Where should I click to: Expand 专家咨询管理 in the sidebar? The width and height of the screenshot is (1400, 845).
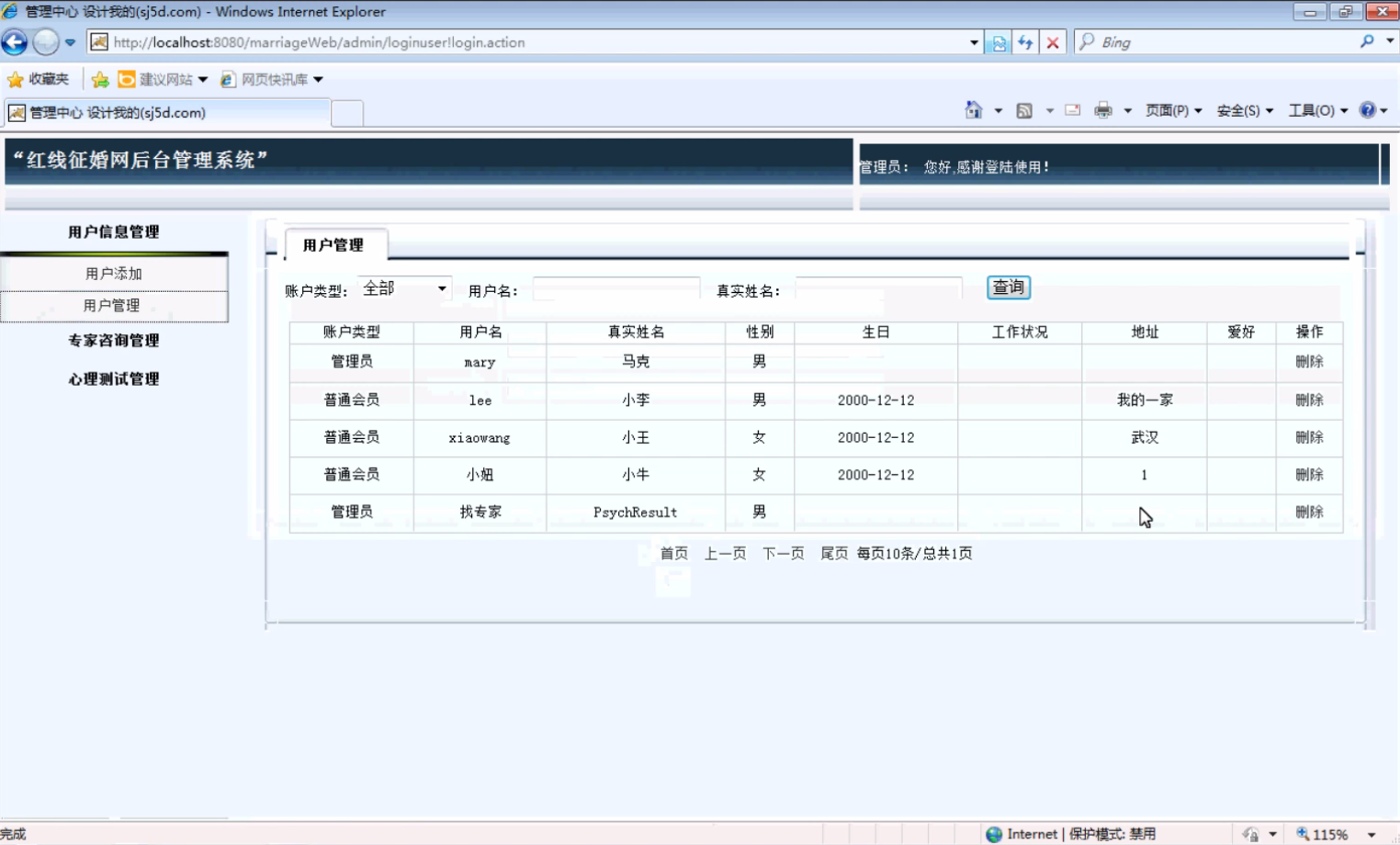[114, 341]
